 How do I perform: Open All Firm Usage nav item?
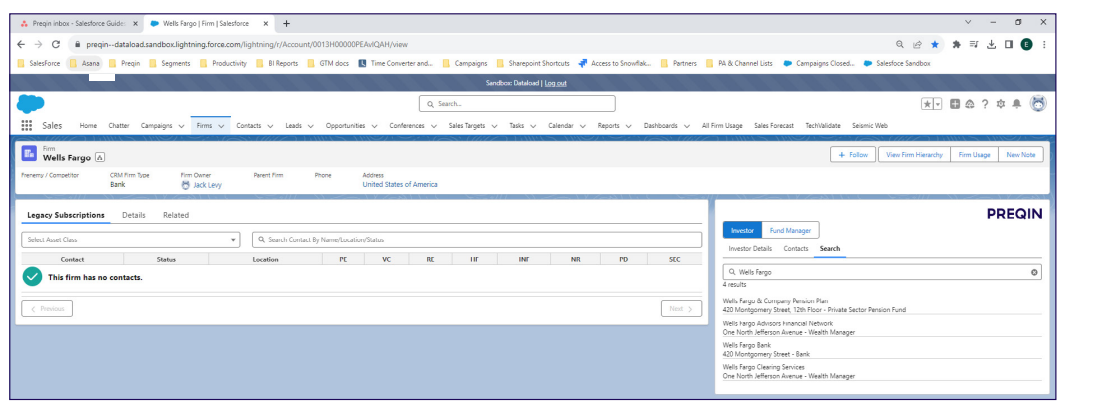[x=722, y=126]
